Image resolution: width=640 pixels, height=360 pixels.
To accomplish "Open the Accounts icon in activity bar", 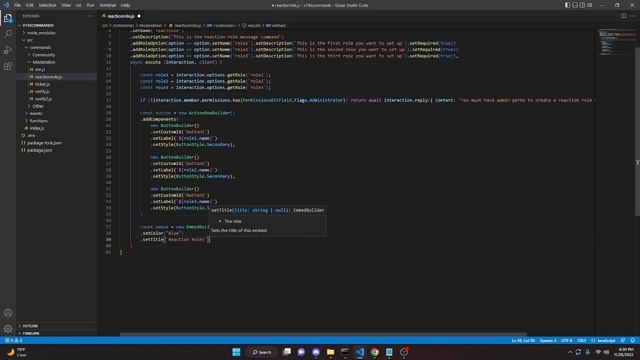I will (x=8, y=313).
